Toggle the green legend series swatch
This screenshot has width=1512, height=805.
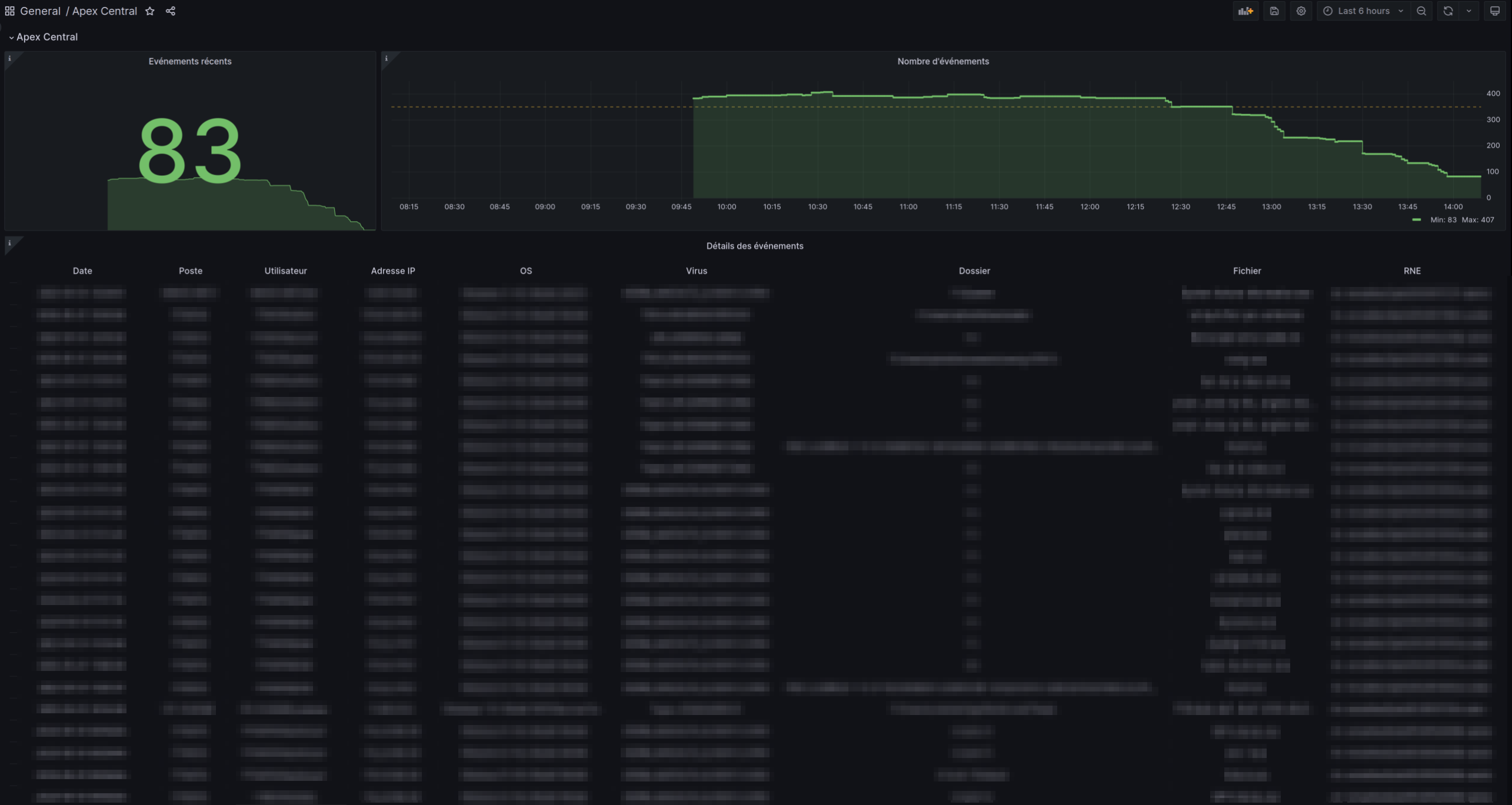click(x=1417, y=220)
